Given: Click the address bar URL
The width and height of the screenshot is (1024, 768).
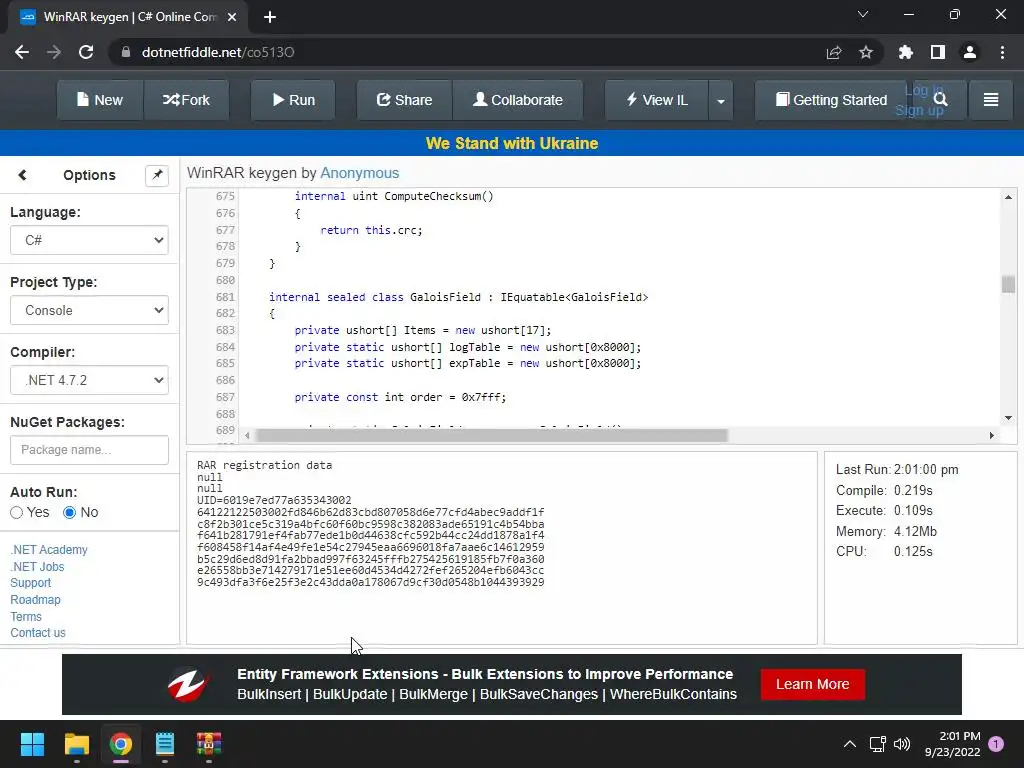Looking at the screenshot, I should [218, 52].
